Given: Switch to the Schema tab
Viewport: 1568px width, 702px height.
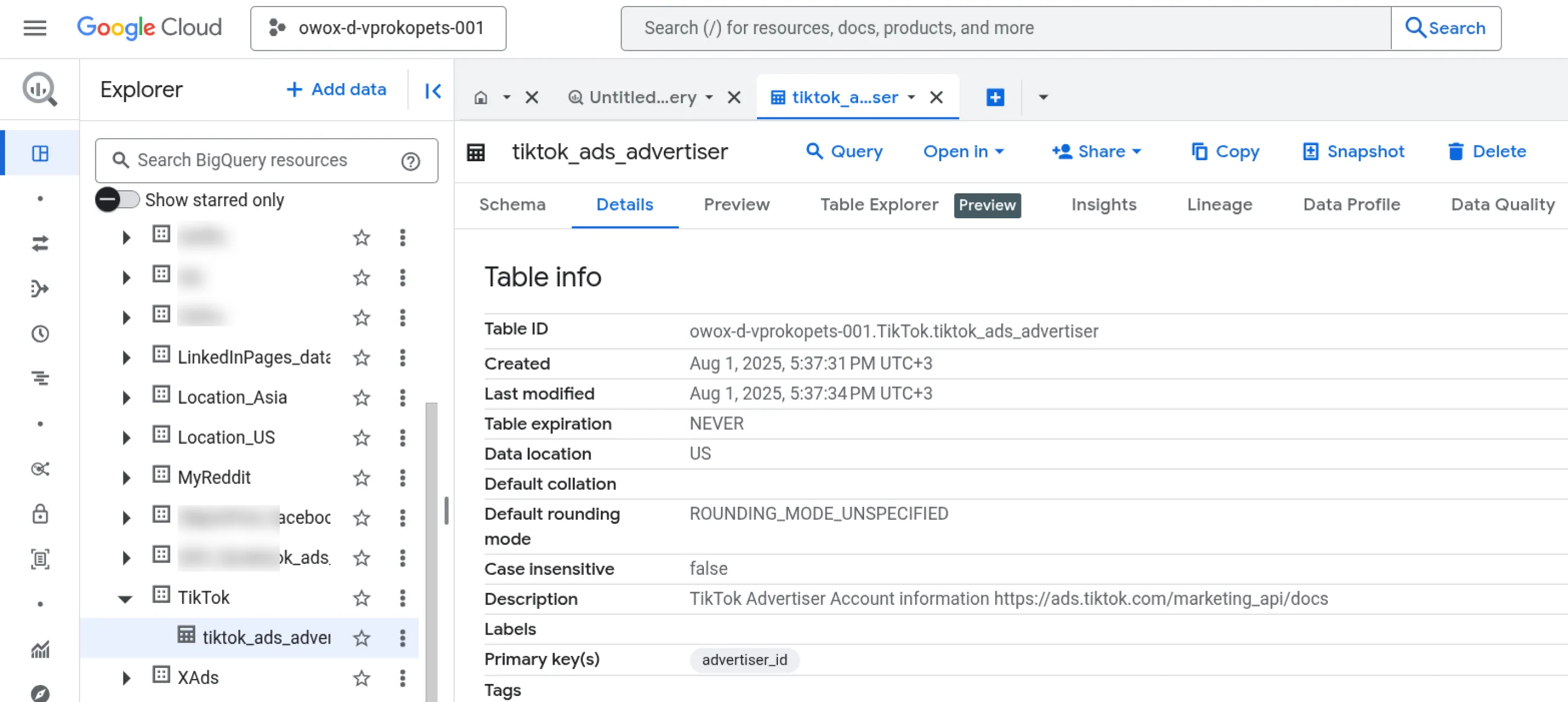Looking at the screenshot, I should tap(512, 205).
